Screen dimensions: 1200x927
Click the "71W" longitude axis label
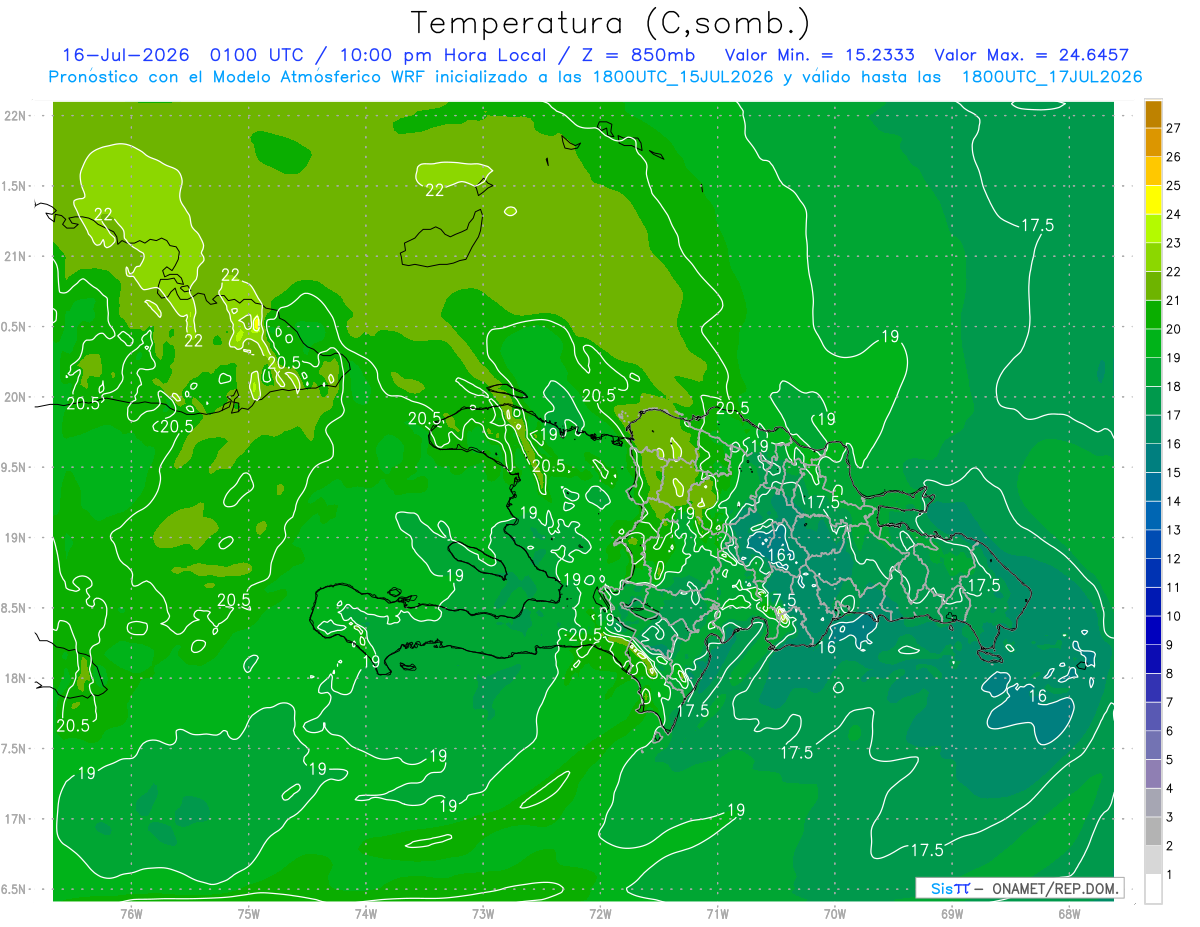(x=717, y=913)
